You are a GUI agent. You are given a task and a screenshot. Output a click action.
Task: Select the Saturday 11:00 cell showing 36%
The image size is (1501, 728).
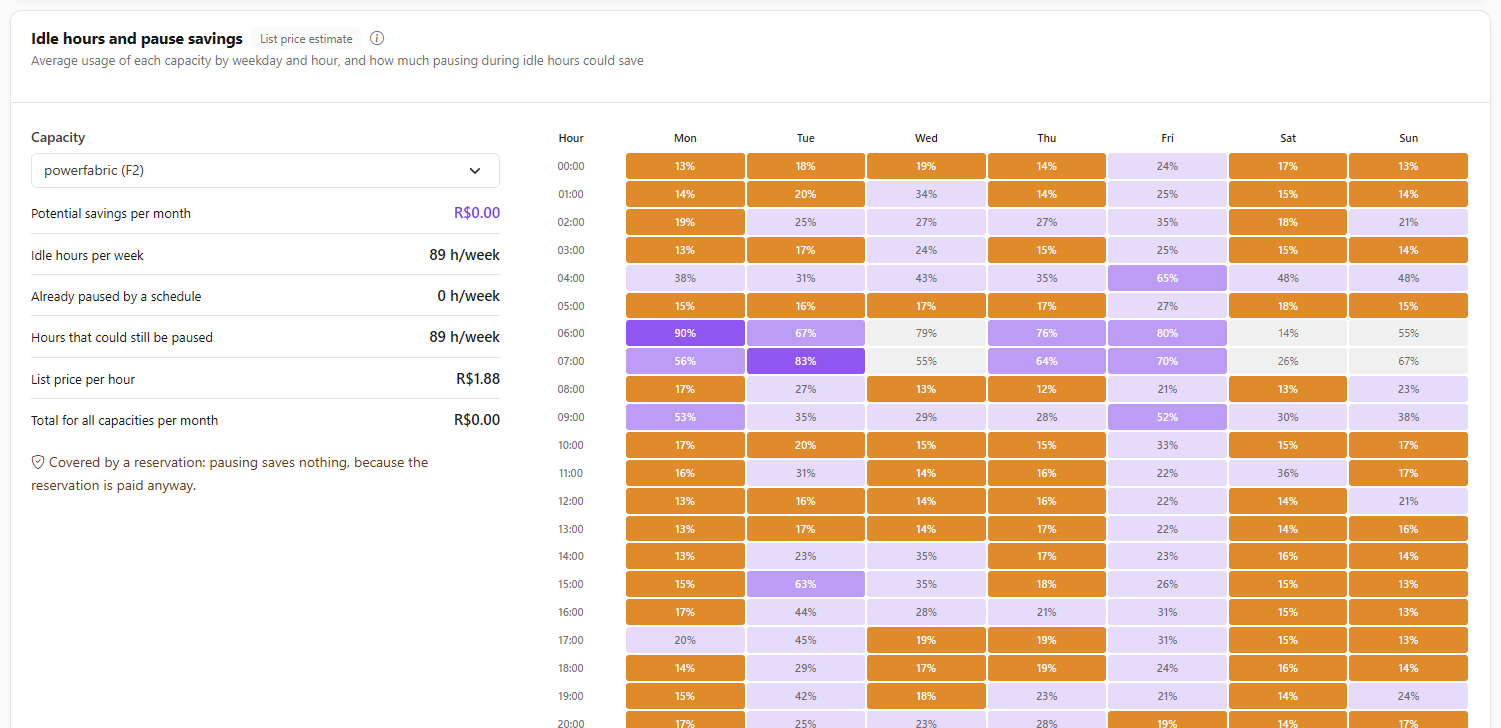tap(1288, 473)
